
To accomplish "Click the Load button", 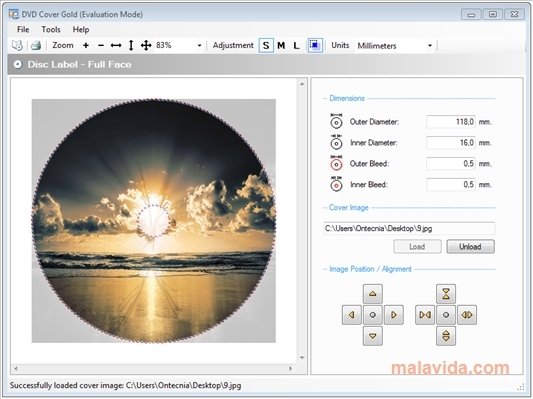I will [417, 246].
